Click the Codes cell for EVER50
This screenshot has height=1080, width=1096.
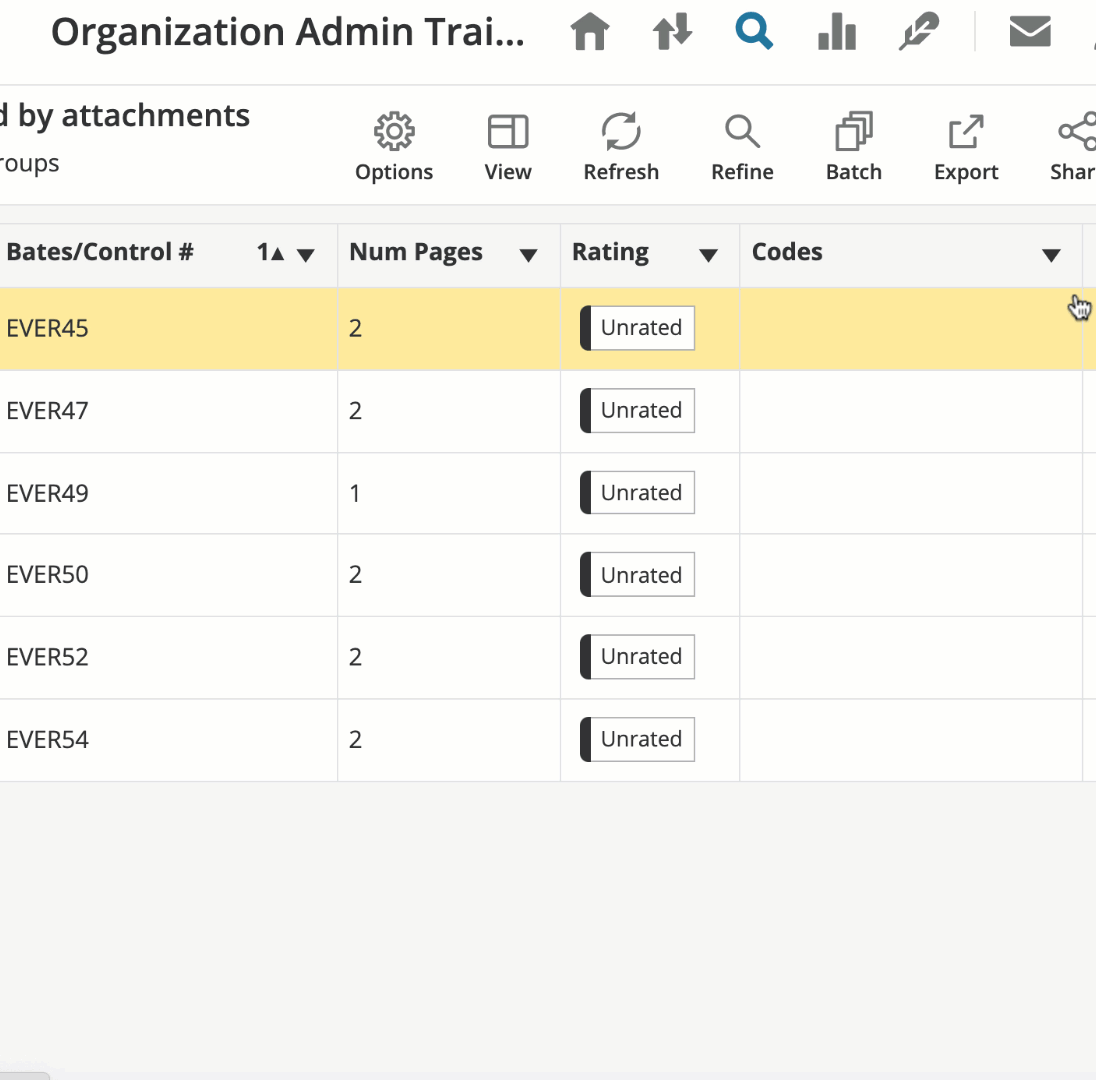pos(911,575)
